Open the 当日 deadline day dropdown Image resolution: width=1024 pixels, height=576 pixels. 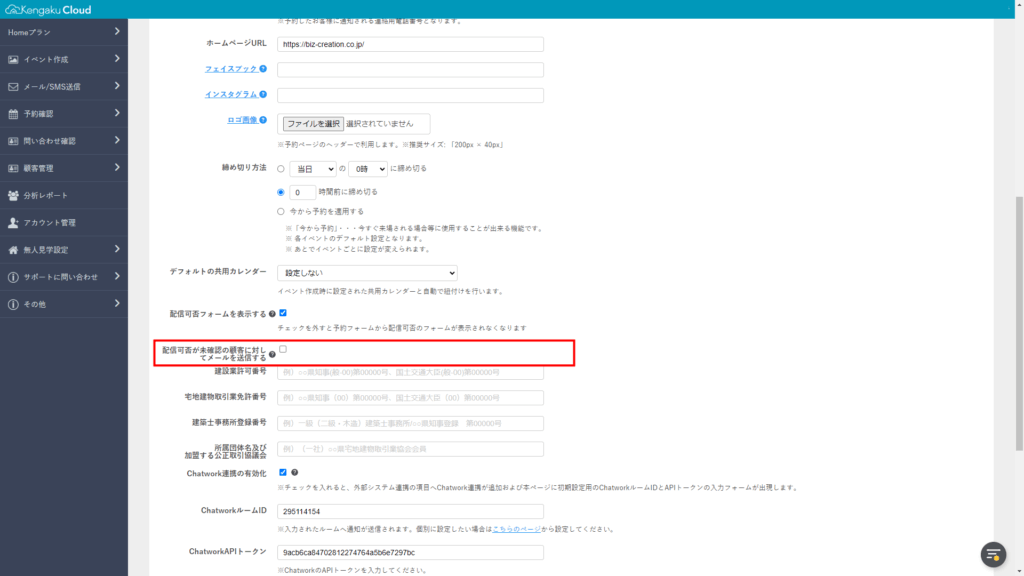pos(312,169)
